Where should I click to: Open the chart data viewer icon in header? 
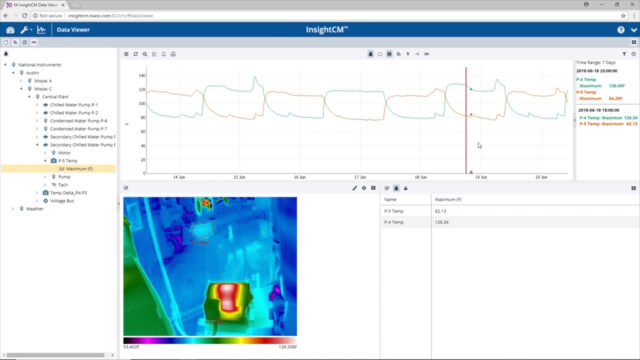coord(41,30)
